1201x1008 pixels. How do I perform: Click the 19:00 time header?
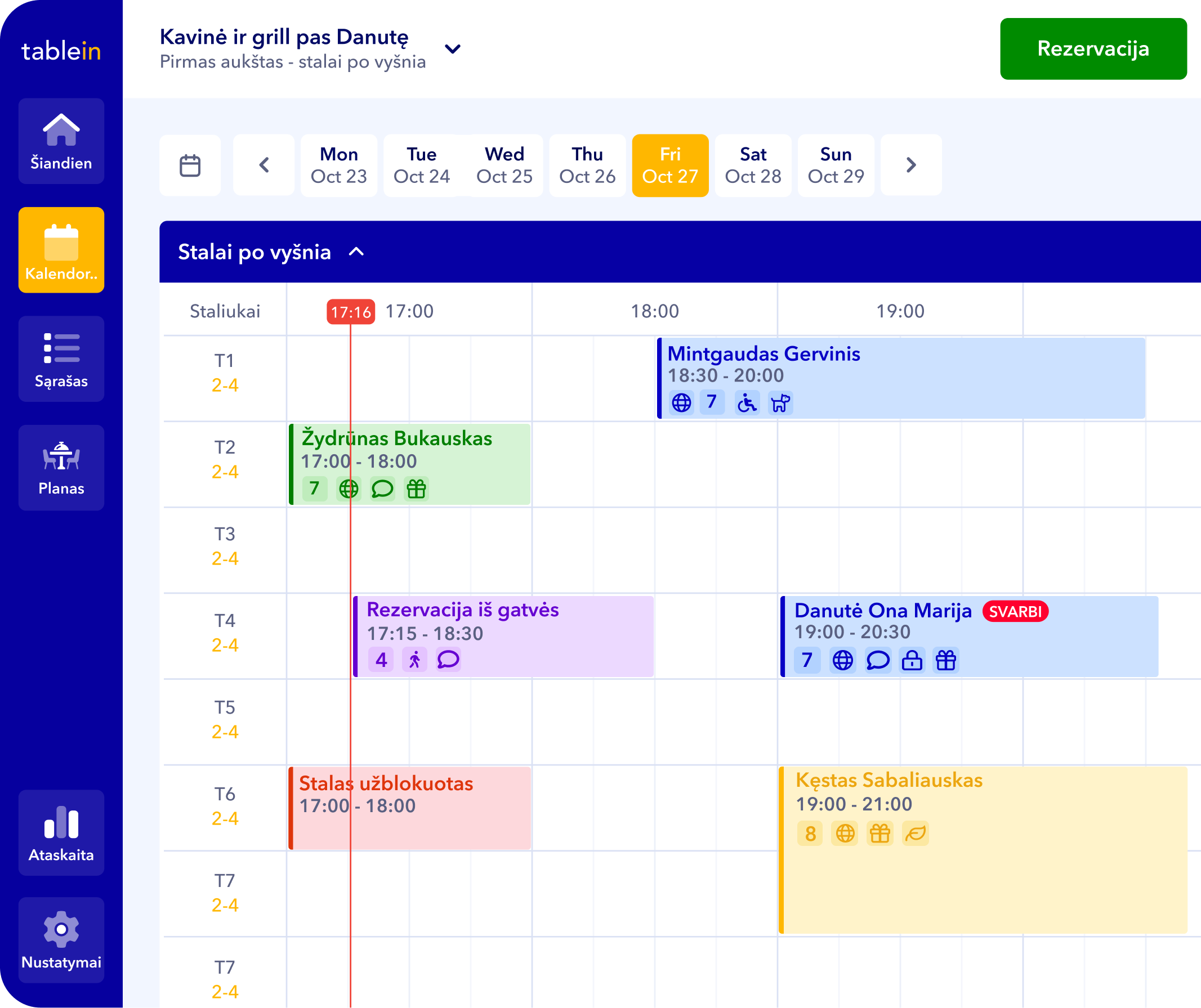[x=900, y=312]
